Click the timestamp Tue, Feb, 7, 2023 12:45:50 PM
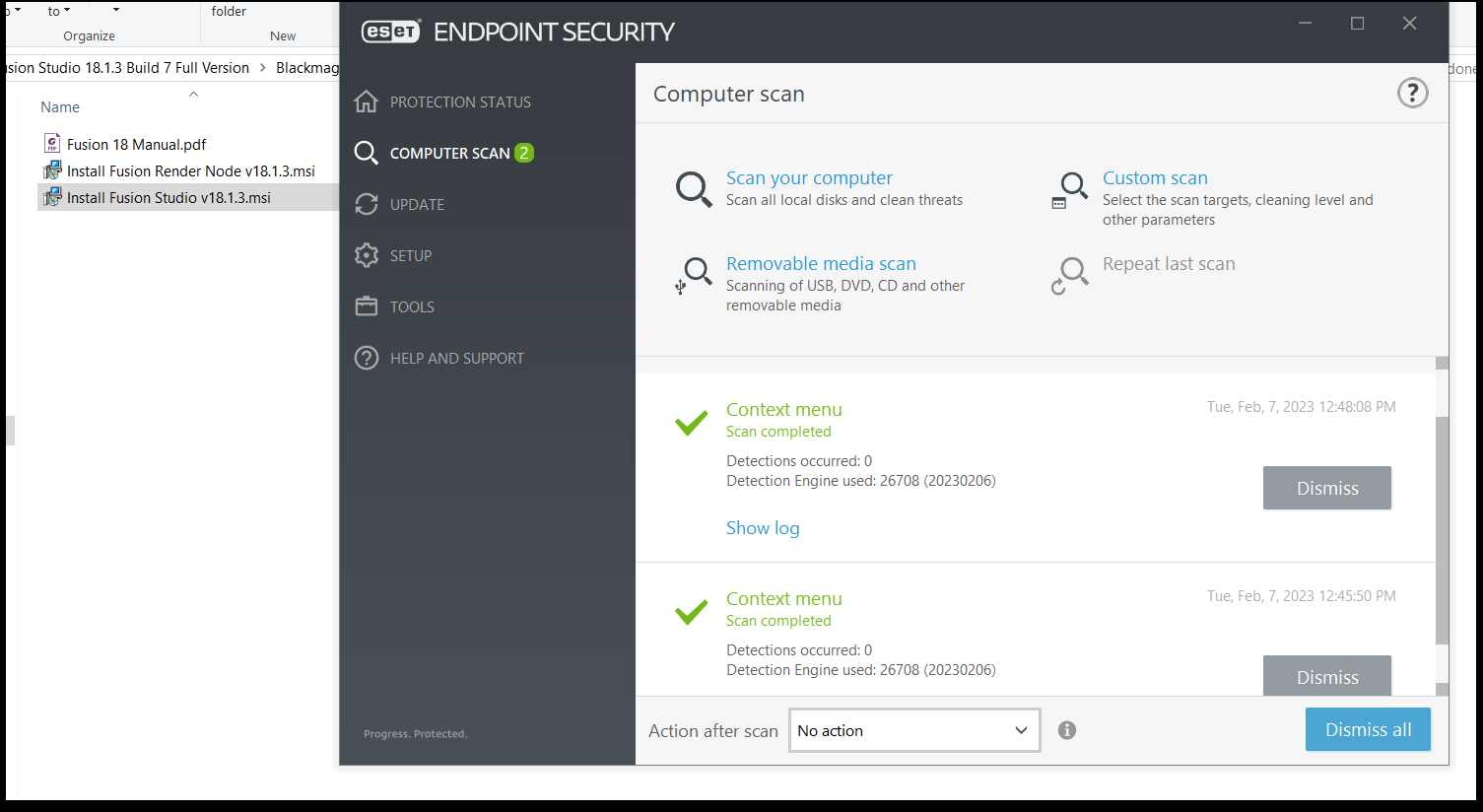Screen dimensions: 1483x812 tap(1301, 596)
